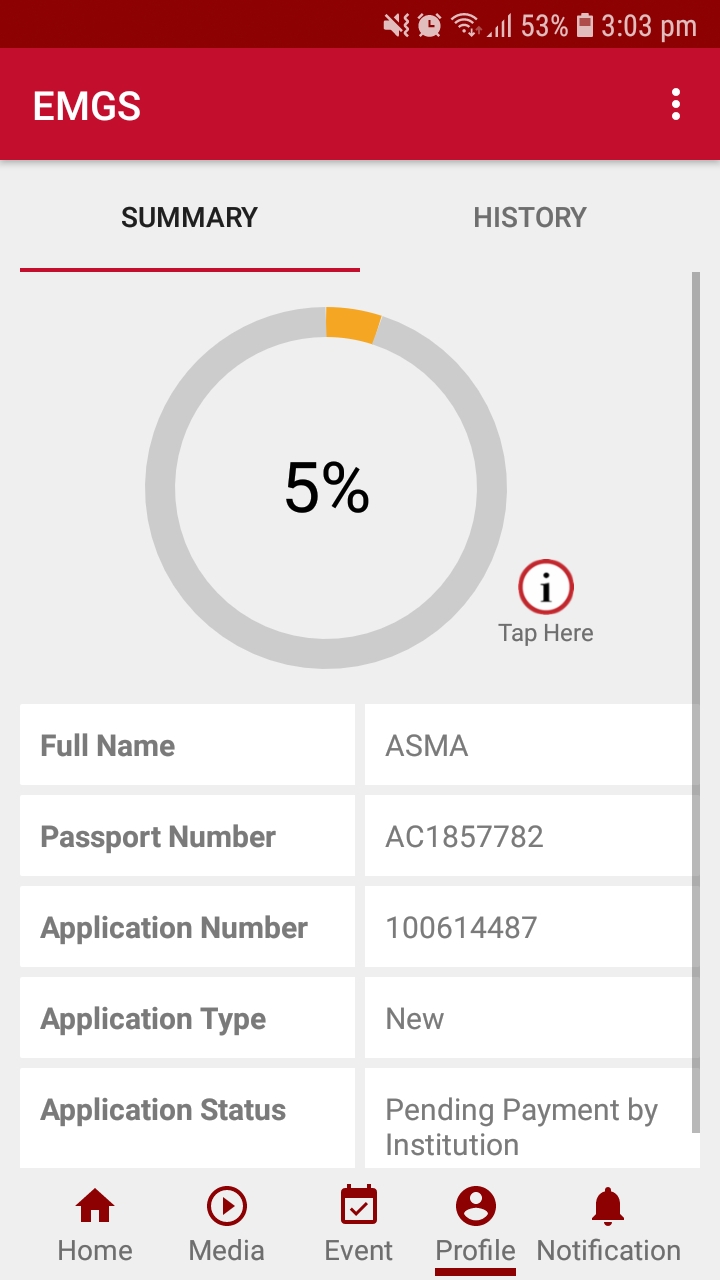The width and height of the screenshot is (720, 1280).
Task: Open the Media section play icon
Action: (227, 1207)
